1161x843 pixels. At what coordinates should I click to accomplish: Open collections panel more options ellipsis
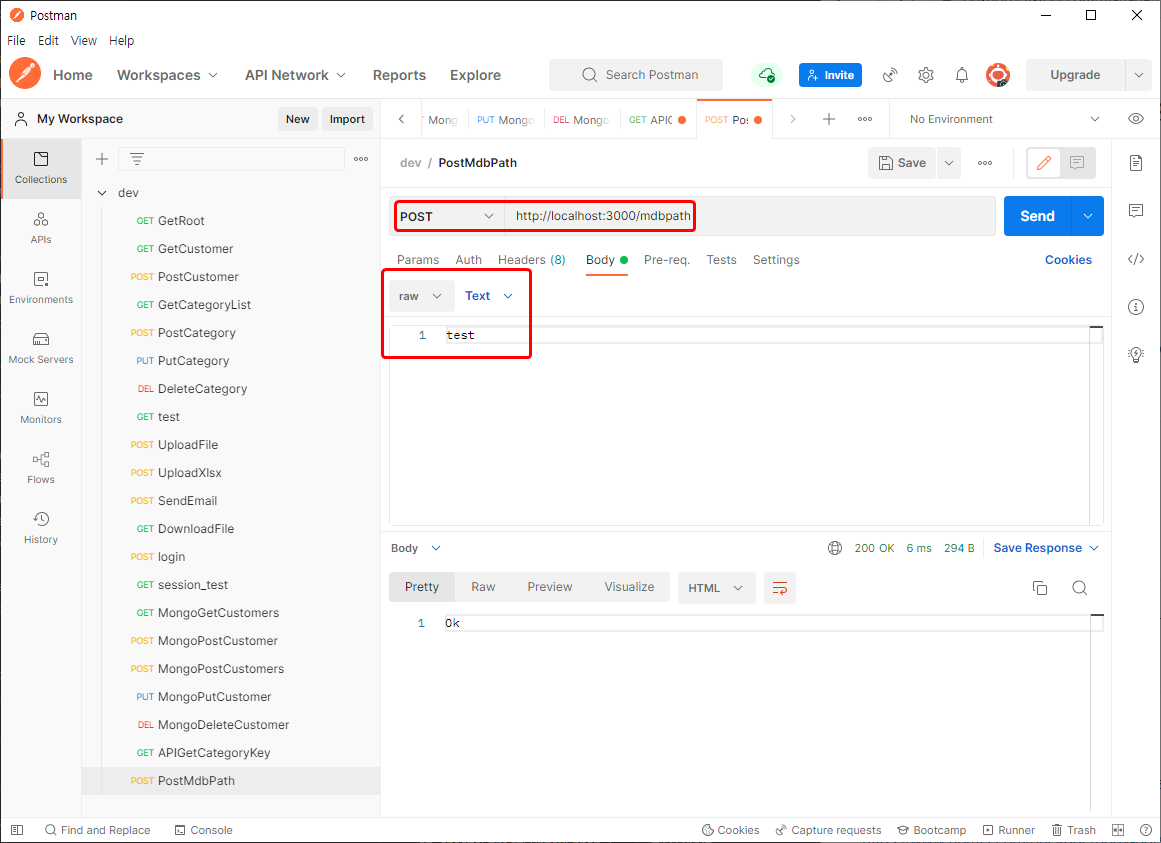(361, 159)
